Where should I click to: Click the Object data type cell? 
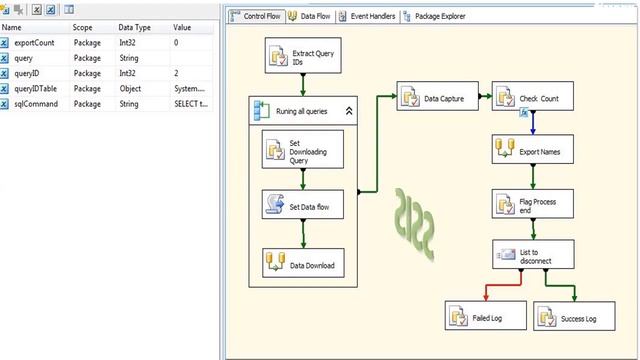(x=130, y=89)
